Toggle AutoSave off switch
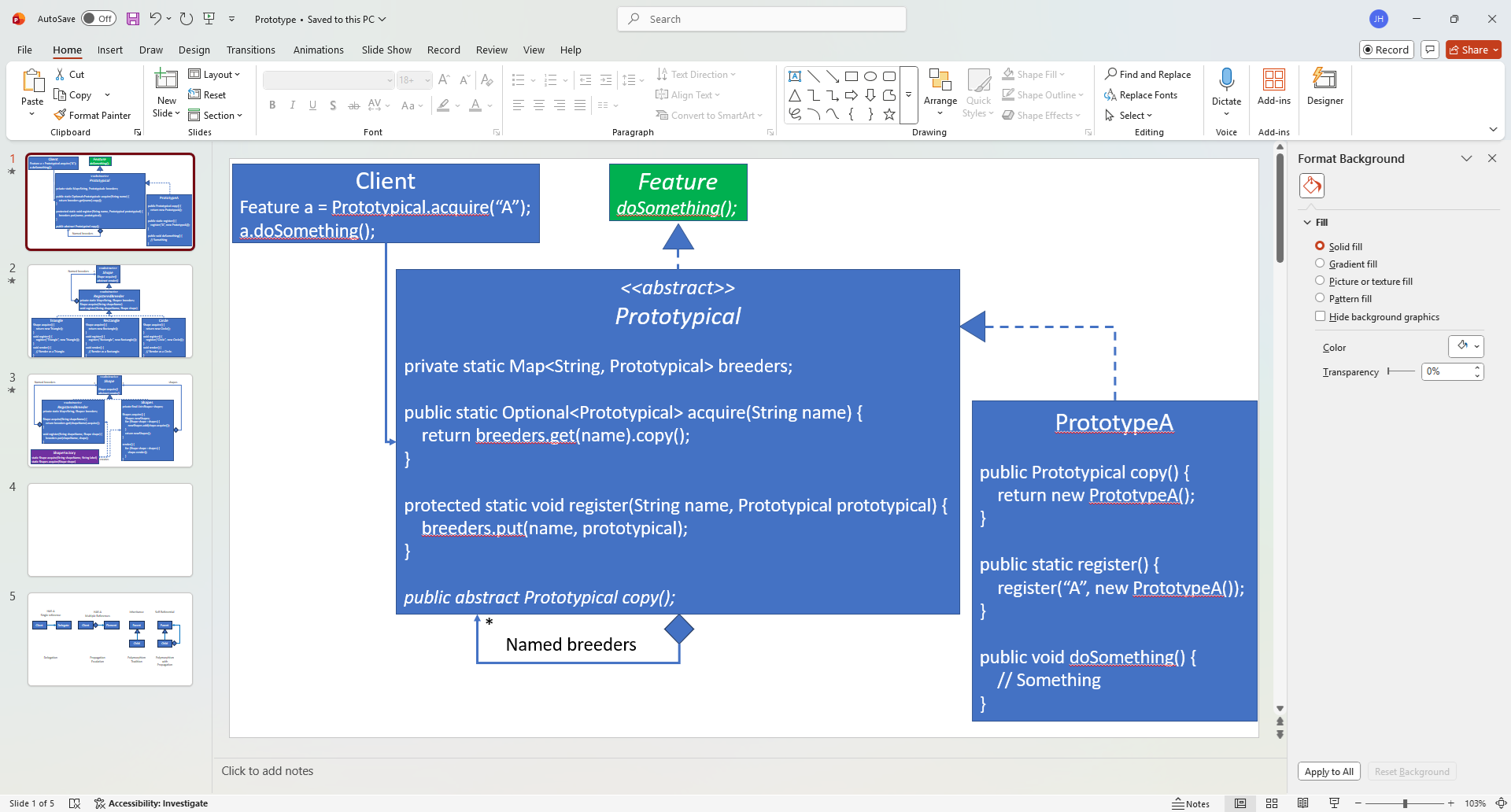 coord(99,18)
